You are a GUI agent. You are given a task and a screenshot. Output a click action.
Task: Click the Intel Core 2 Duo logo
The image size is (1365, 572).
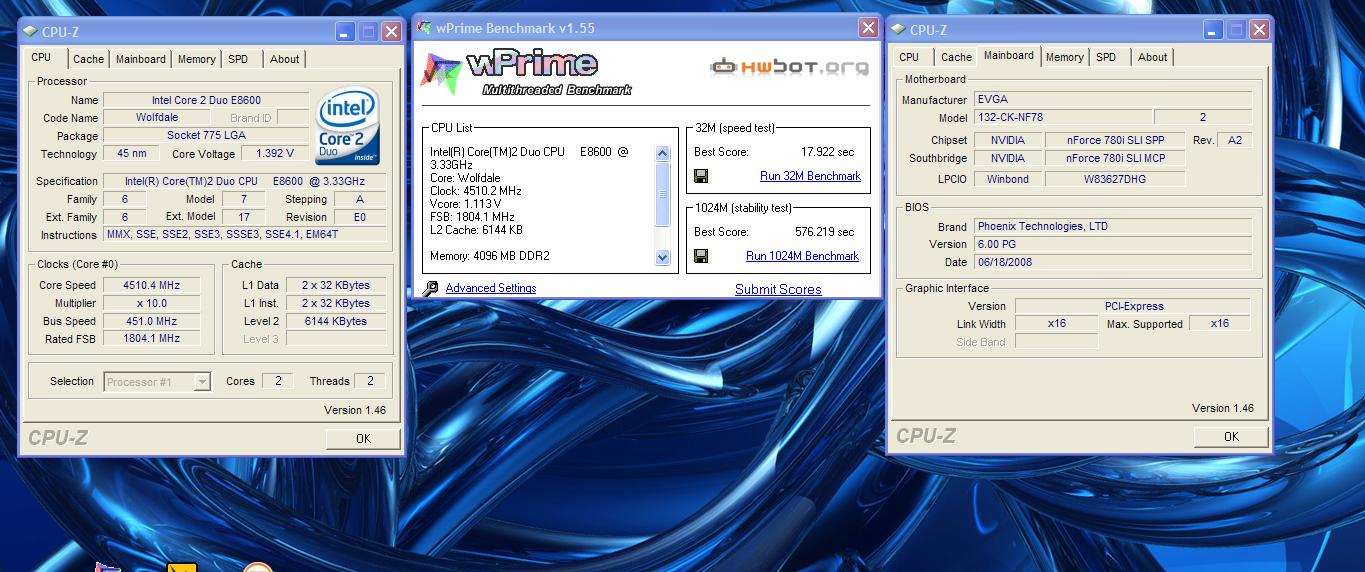(x=347, y=128)
